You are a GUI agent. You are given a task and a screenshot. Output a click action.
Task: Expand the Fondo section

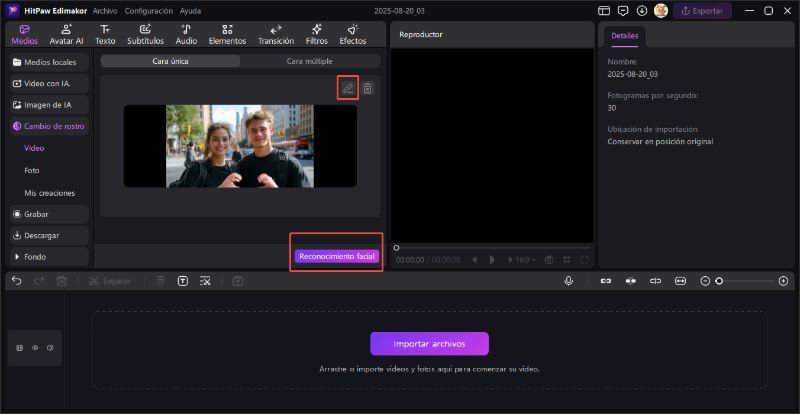tap(49, 257)
